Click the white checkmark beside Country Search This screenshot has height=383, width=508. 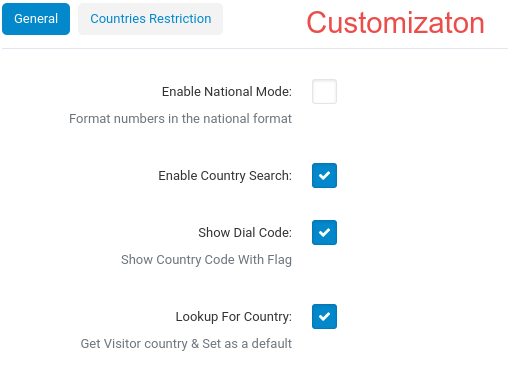click(324, 175)
